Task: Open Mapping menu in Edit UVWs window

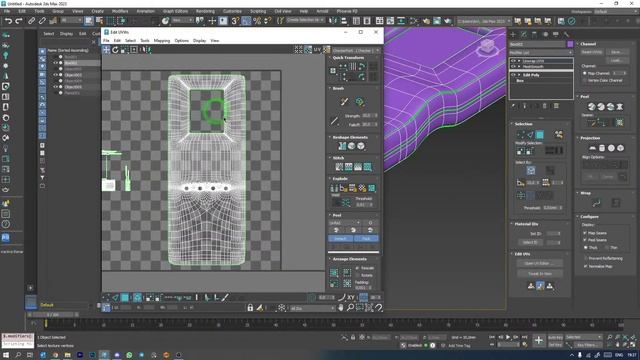Action: [x=162, y=41]
